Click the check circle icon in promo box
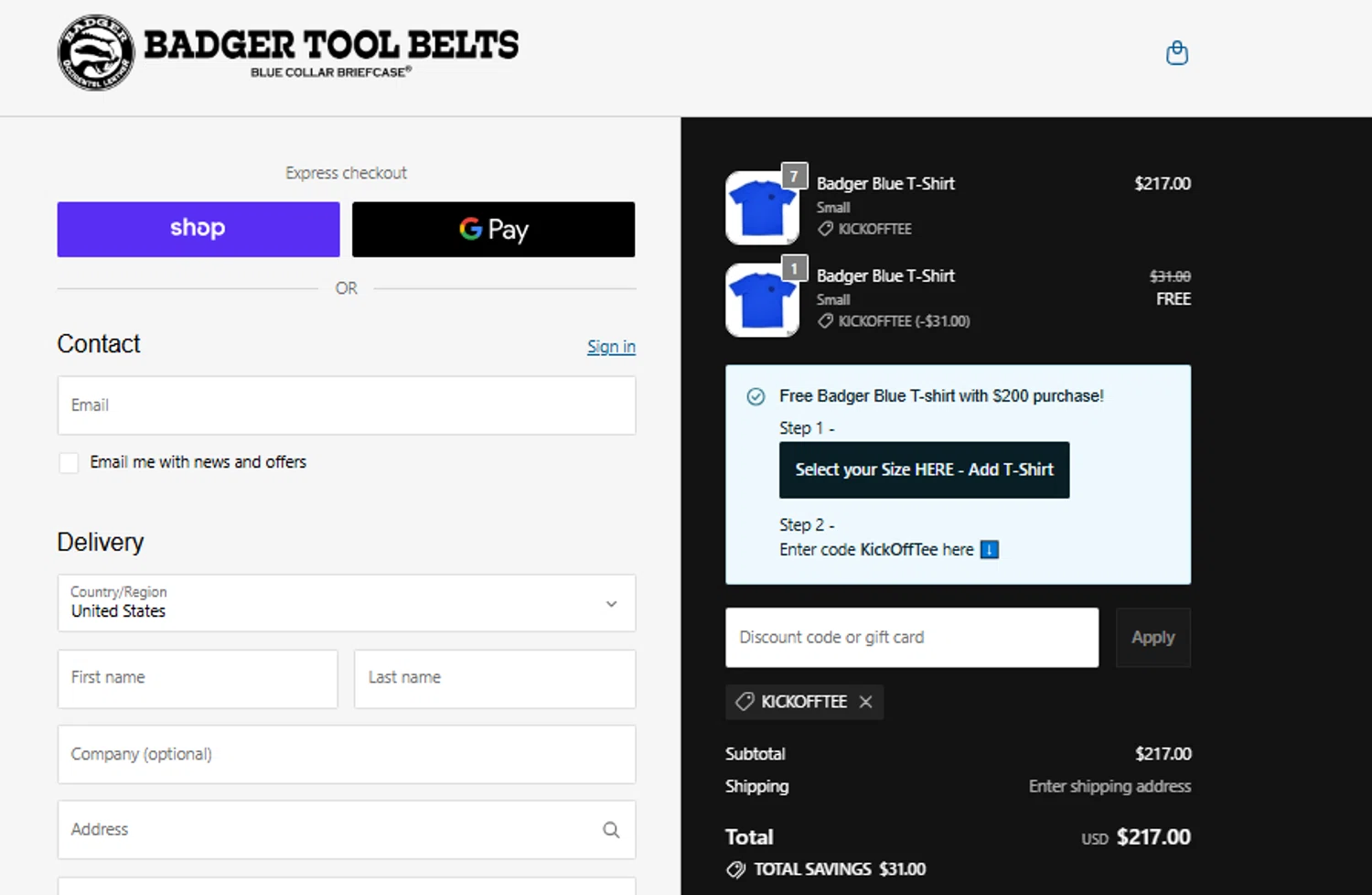The height and width of the screenshot is (895, 1372). click(756, 397)
